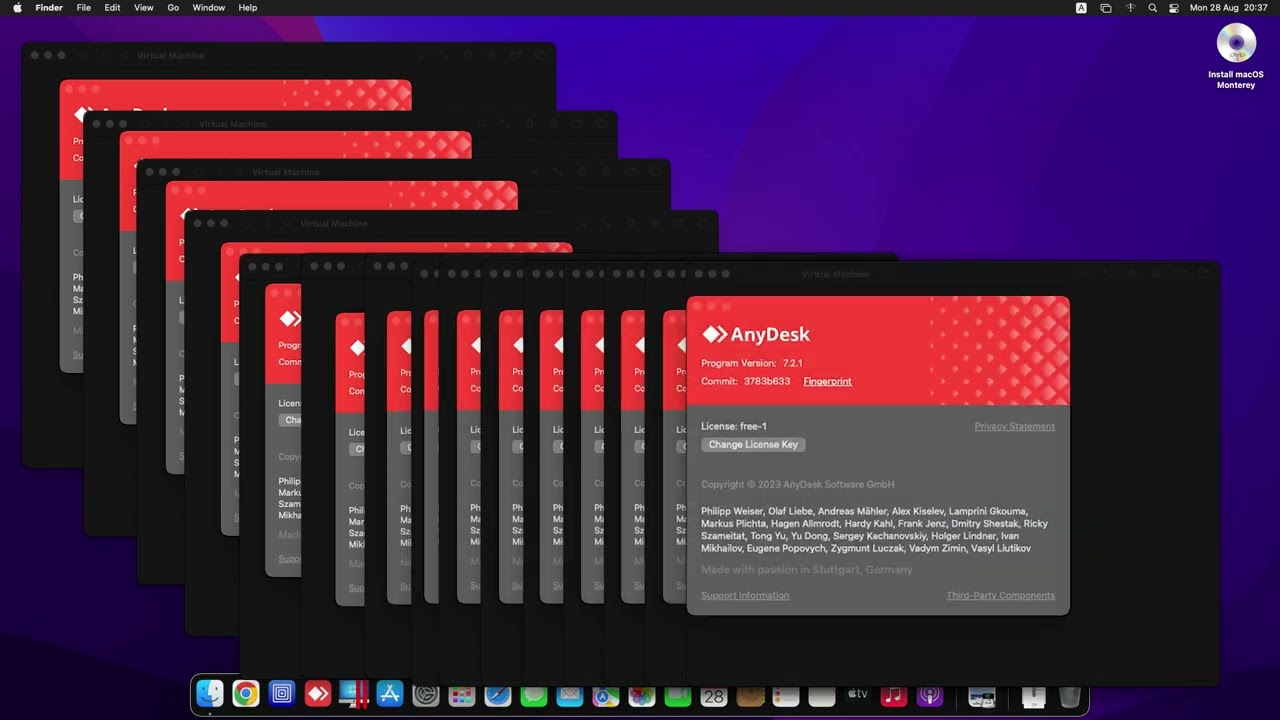
Task: Open AnyDesk from the Dock
Action: (318, 693)
